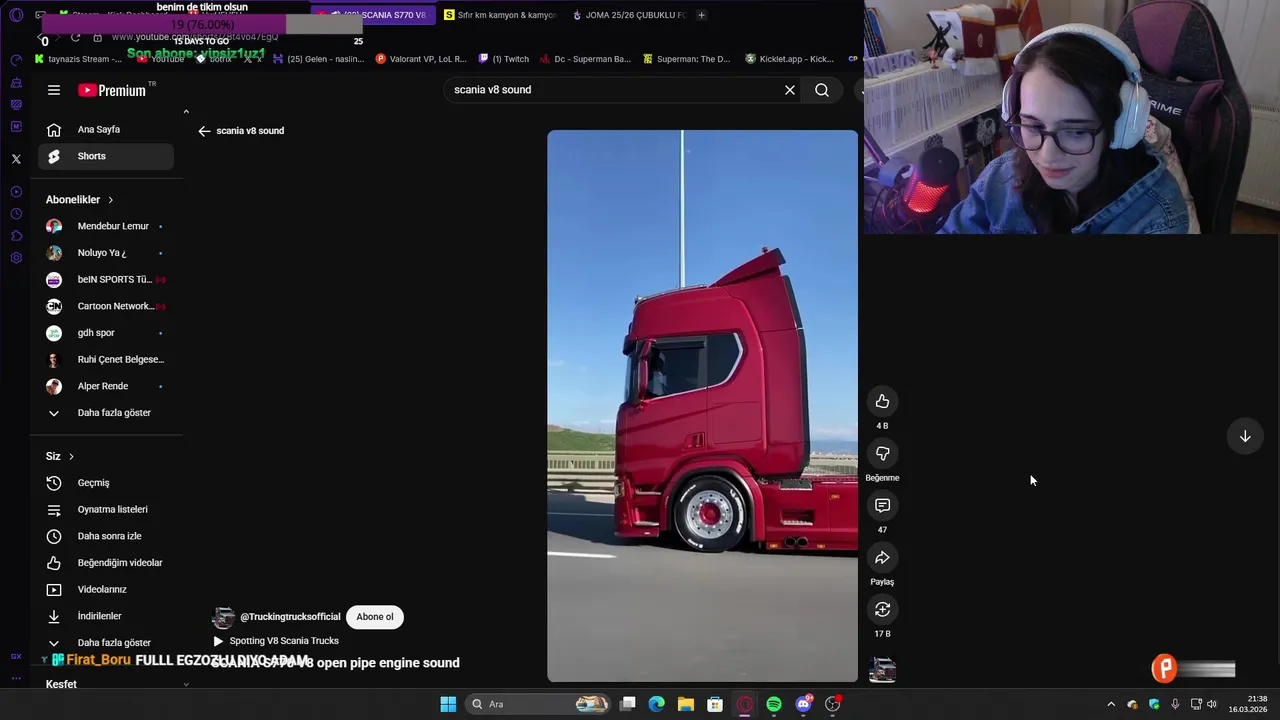Open X (Twitter) in Opera sidebar
The height and width of the screenshot is (720, 1280).
point(16,159)
